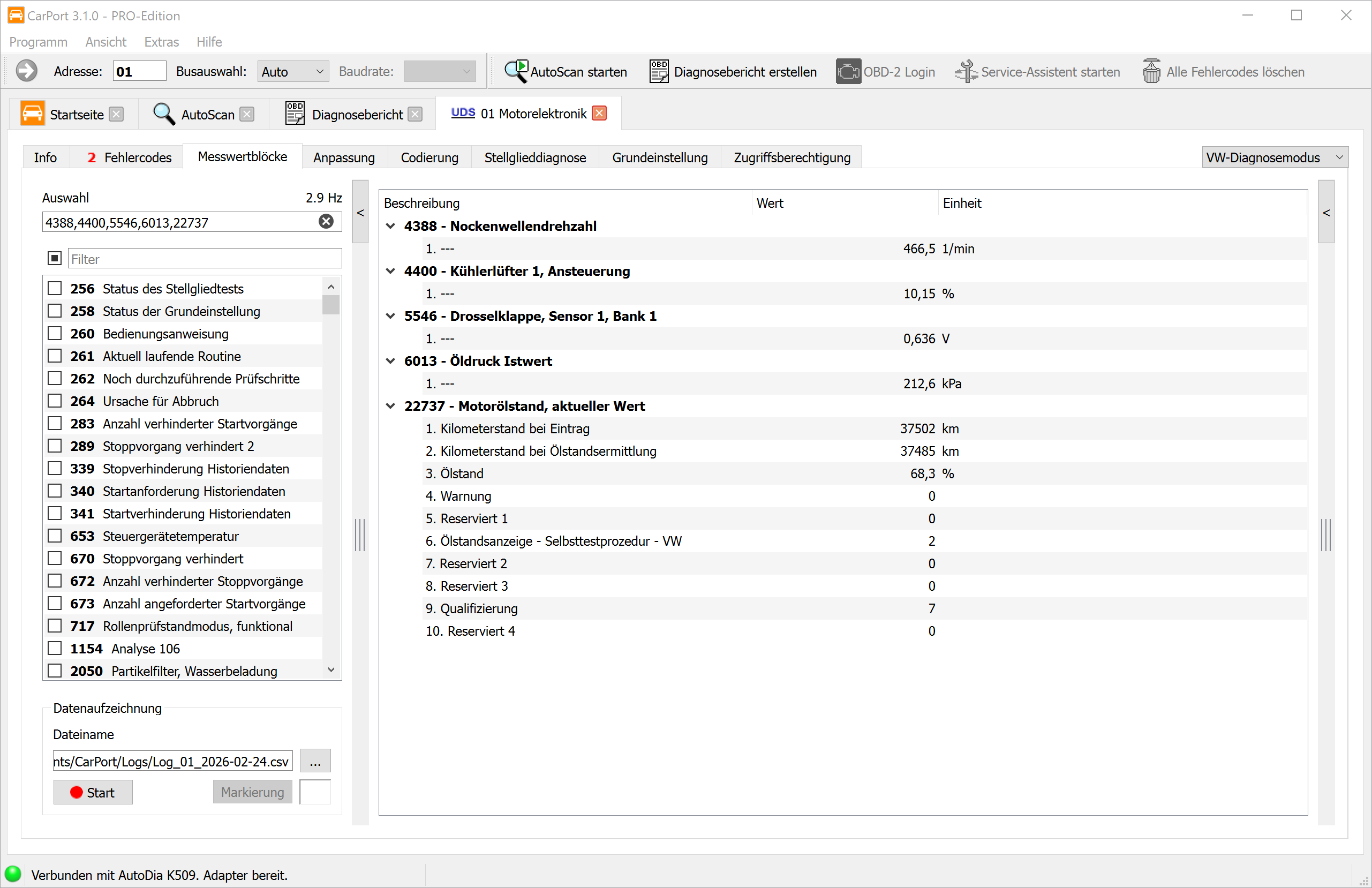Viewport: 1372px width, 888px height.
Task: Switch to the Fehlercodes tab
Action: [129, 157]
